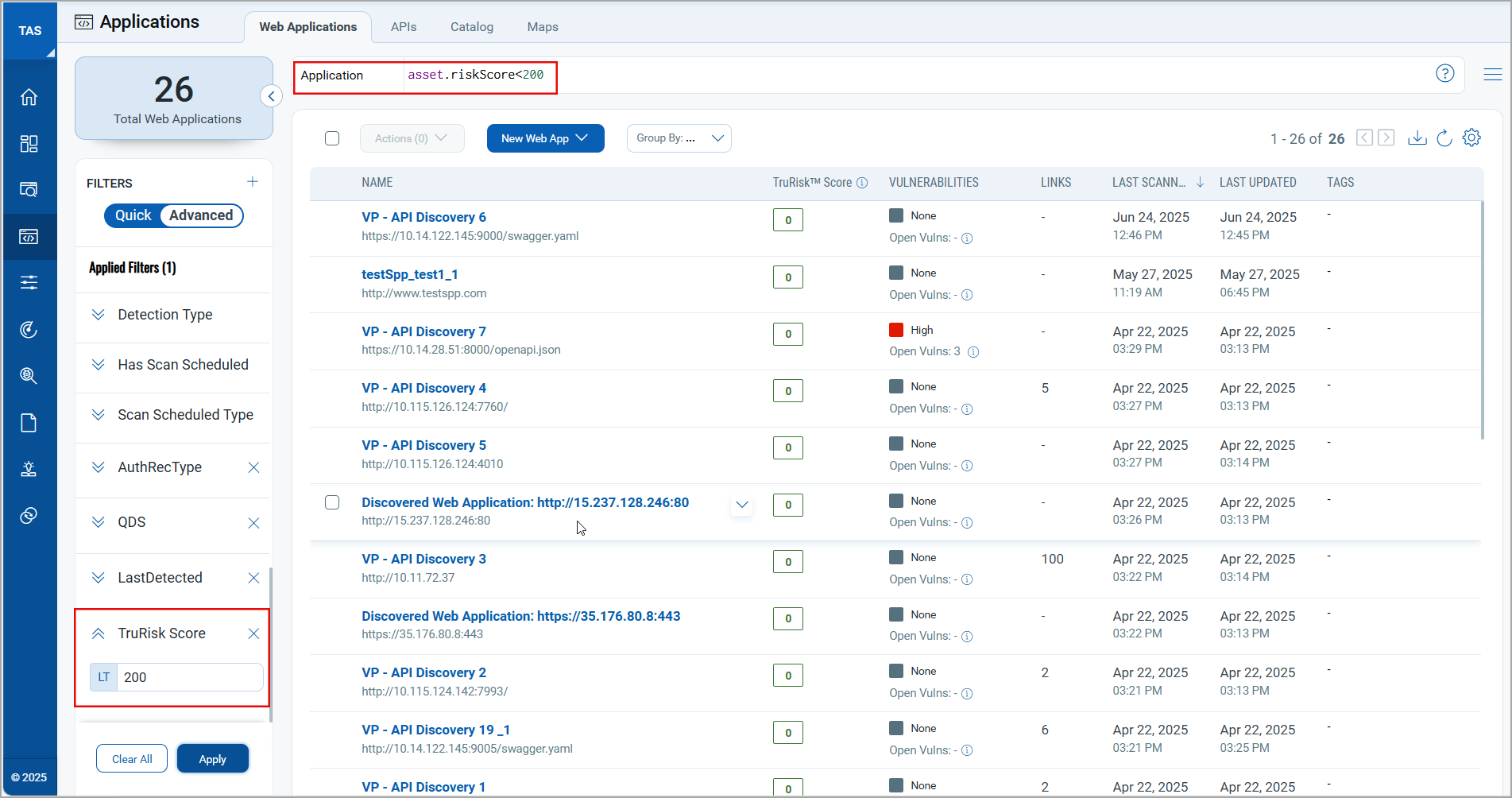Add a new filter with plus icon
Viewport: 1512px width, 798px height.
[x=253, y=182]
